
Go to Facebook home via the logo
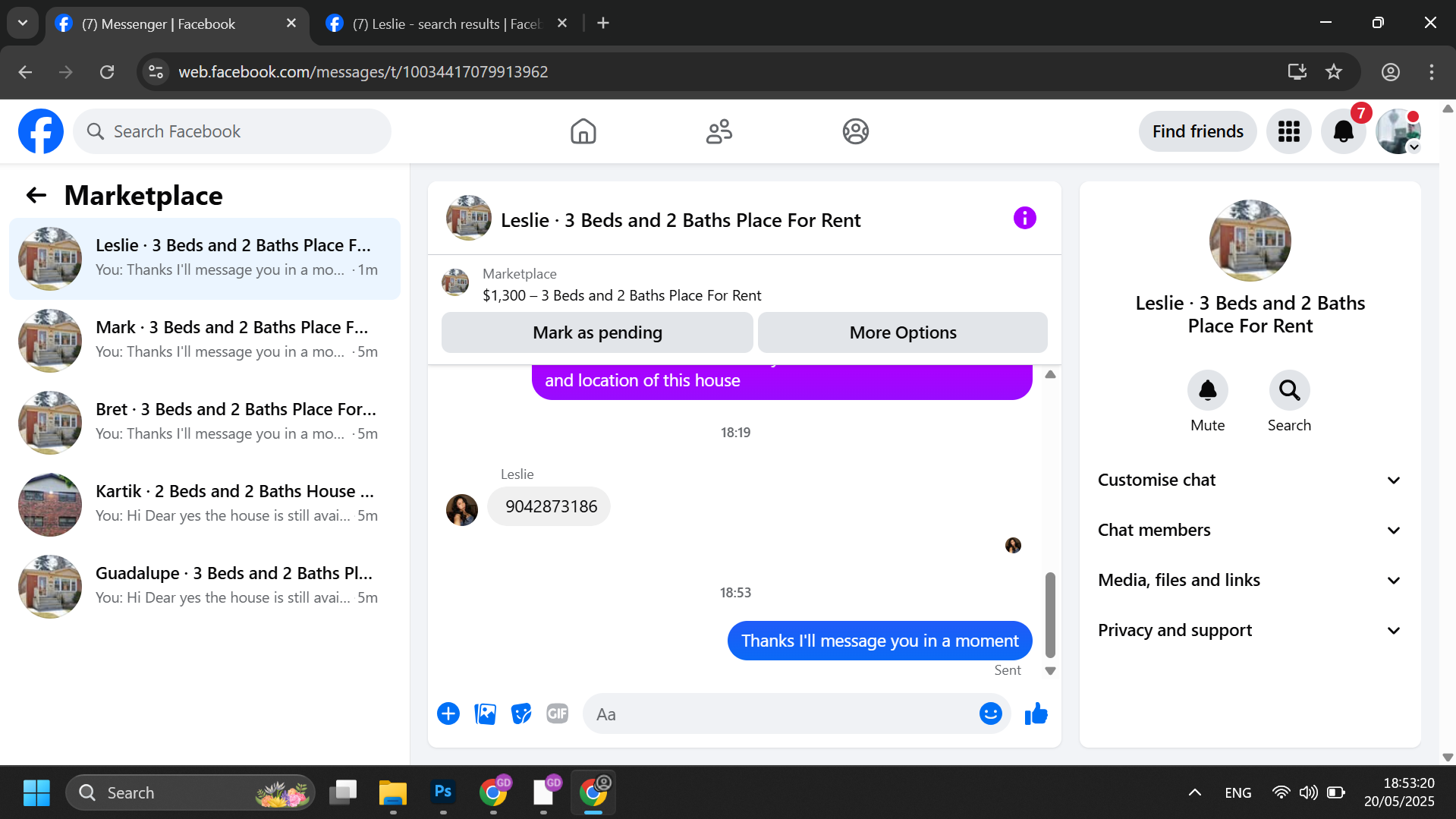pyautogui.click(x=41, y=131)
